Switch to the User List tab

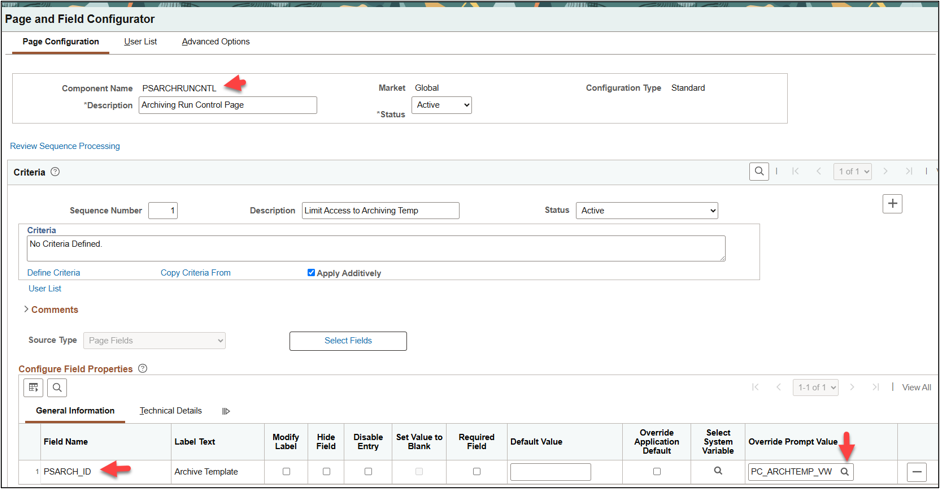[140, 41]
